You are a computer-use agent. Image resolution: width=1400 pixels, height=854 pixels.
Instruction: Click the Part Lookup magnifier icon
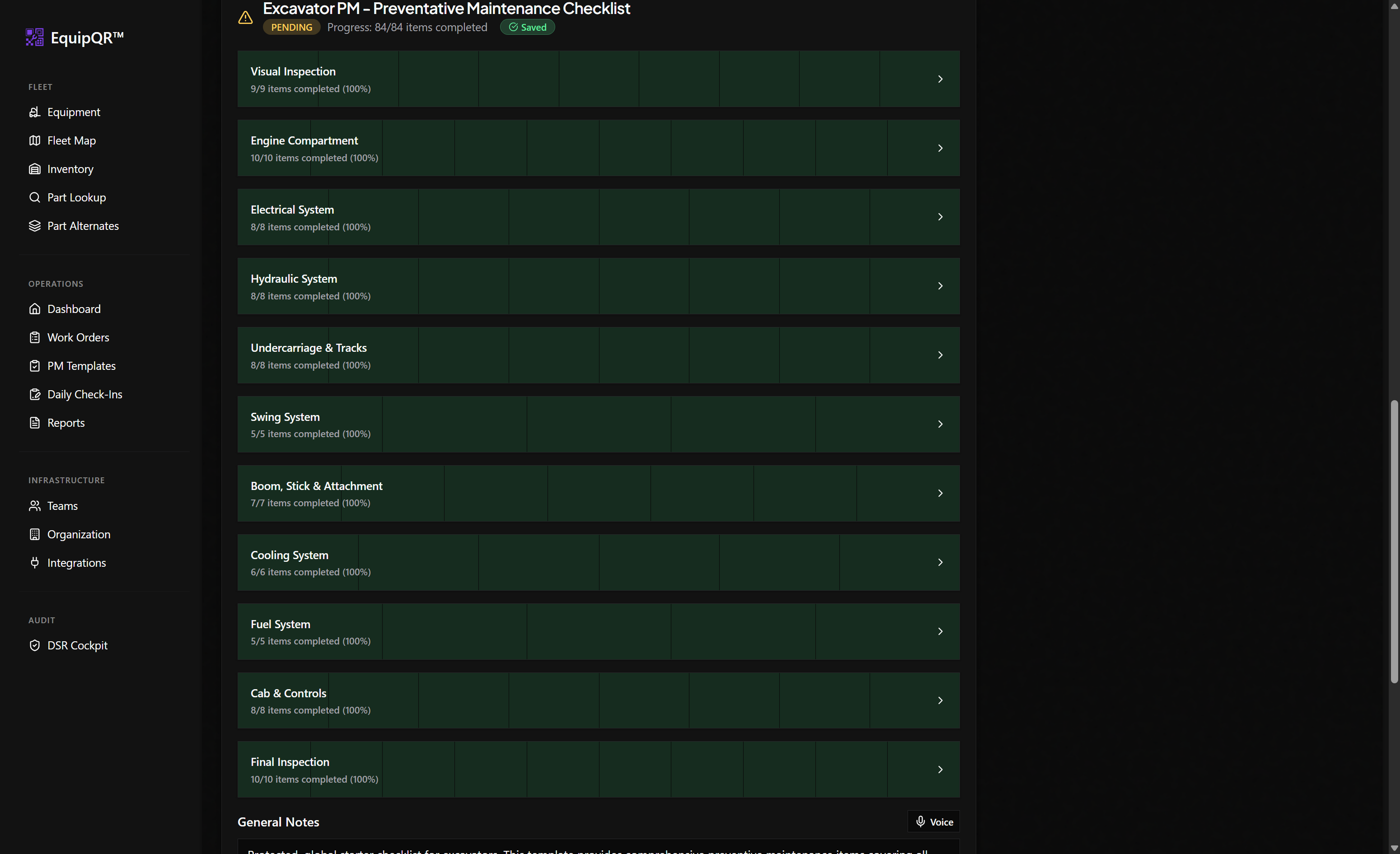pyautogui.click(x=35, y=197)
